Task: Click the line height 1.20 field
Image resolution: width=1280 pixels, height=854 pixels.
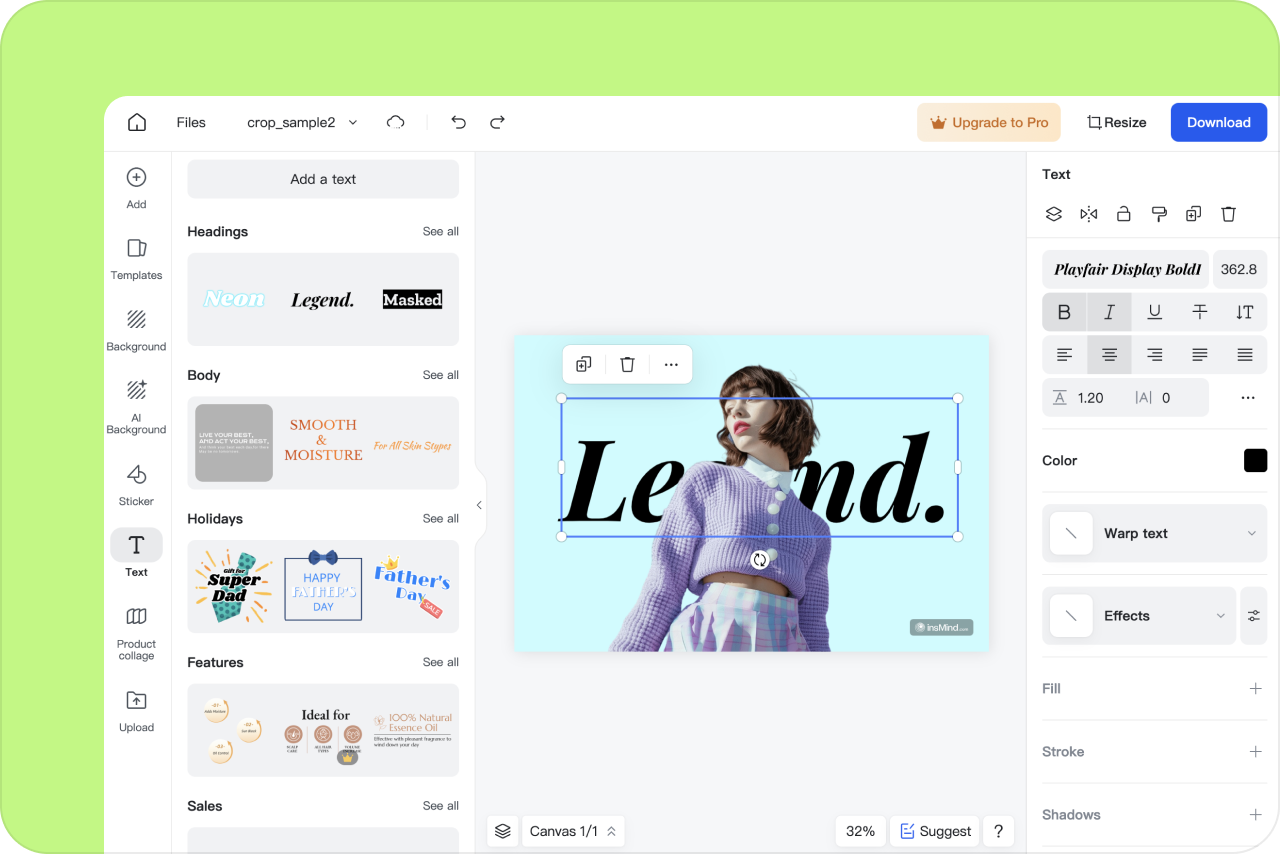Action: pyautogui.click(x=1084, y=397)
